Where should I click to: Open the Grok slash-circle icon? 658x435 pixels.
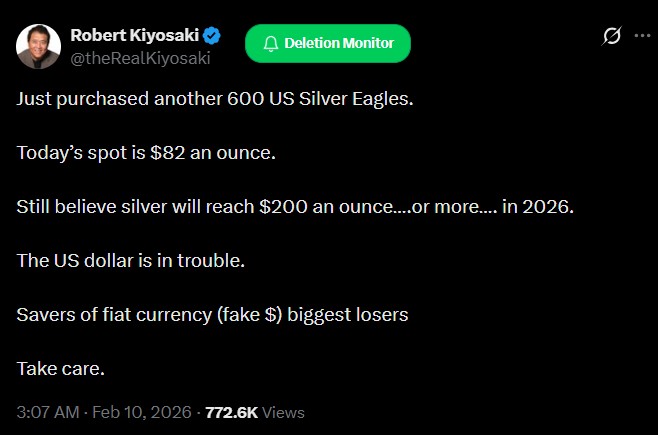[x=611, y=37]
